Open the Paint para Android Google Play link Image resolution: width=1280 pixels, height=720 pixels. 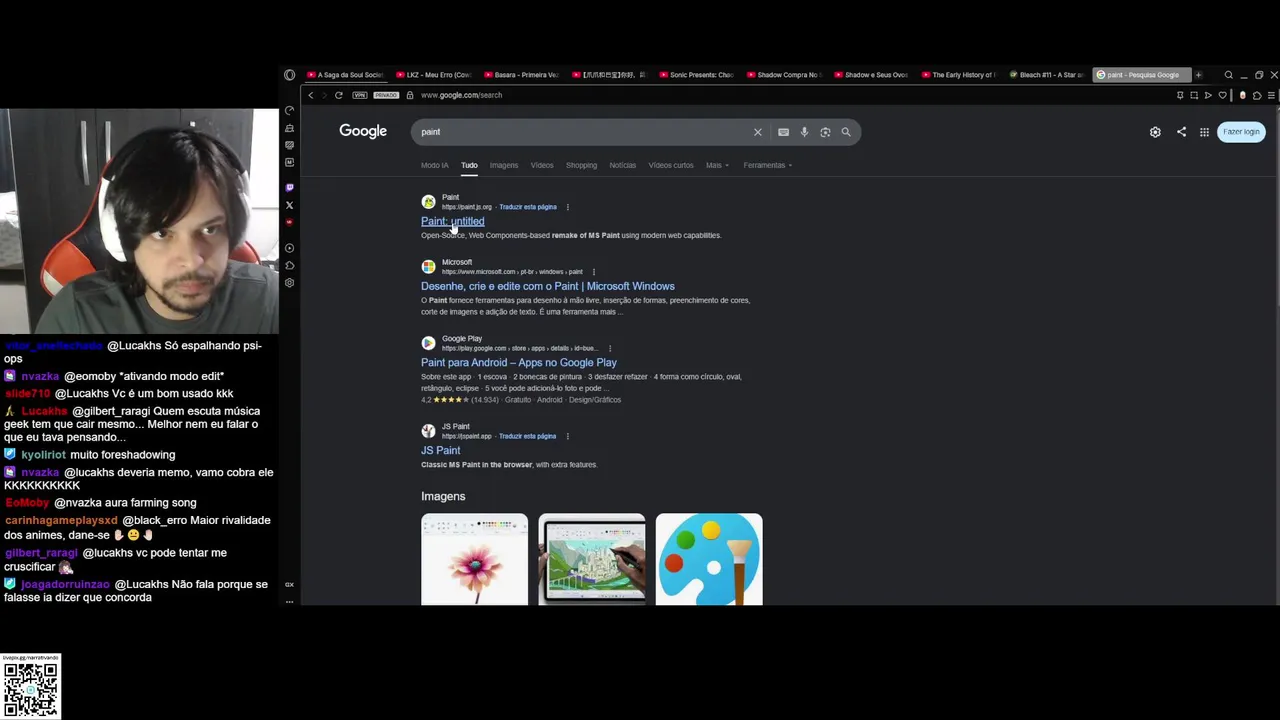pos(519,363)
